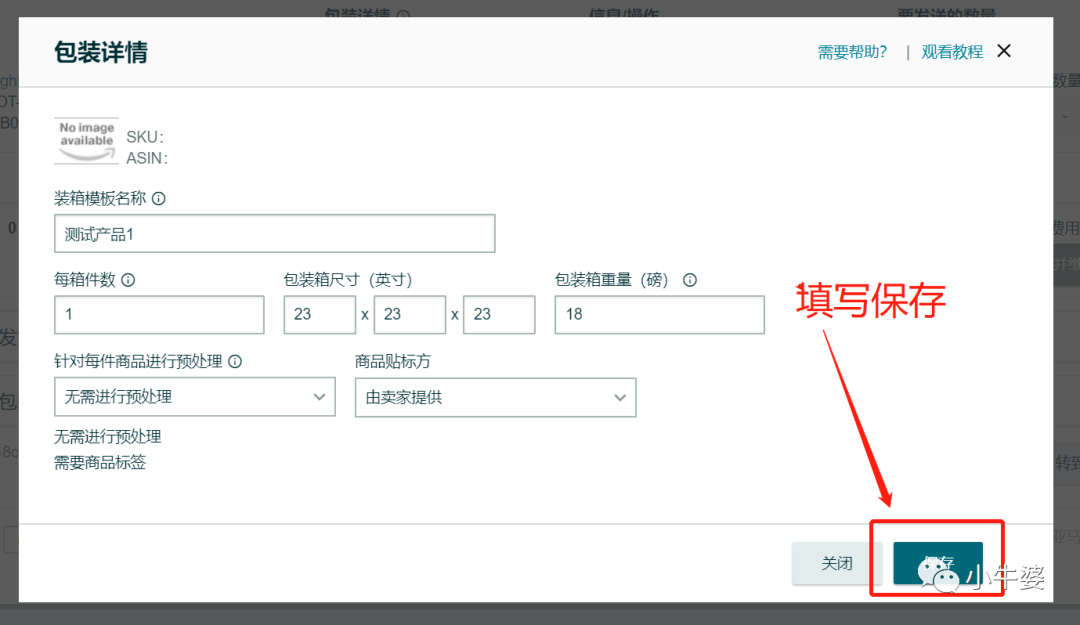Viewport: 1080px width, 625px height.
Task: Open the info icon beside 包装箱重量（磅）
Action: pyautogui.click(x=690, y=280)
